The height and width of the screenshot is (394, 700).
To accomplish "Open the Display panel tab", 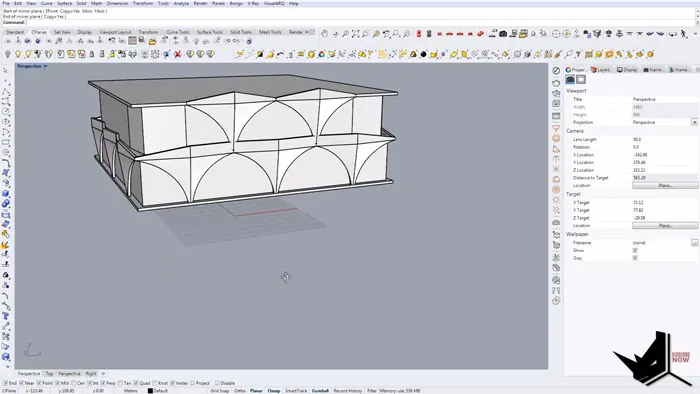I will pyautogui.click(x=627, y=70).
